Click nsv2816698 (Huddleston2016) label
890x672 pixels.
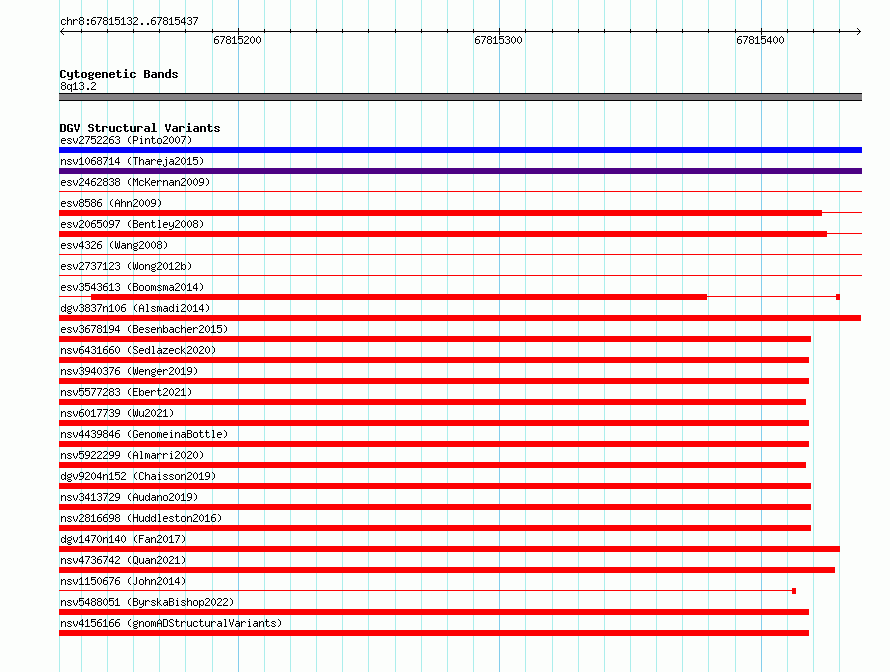tap(141, 518)
